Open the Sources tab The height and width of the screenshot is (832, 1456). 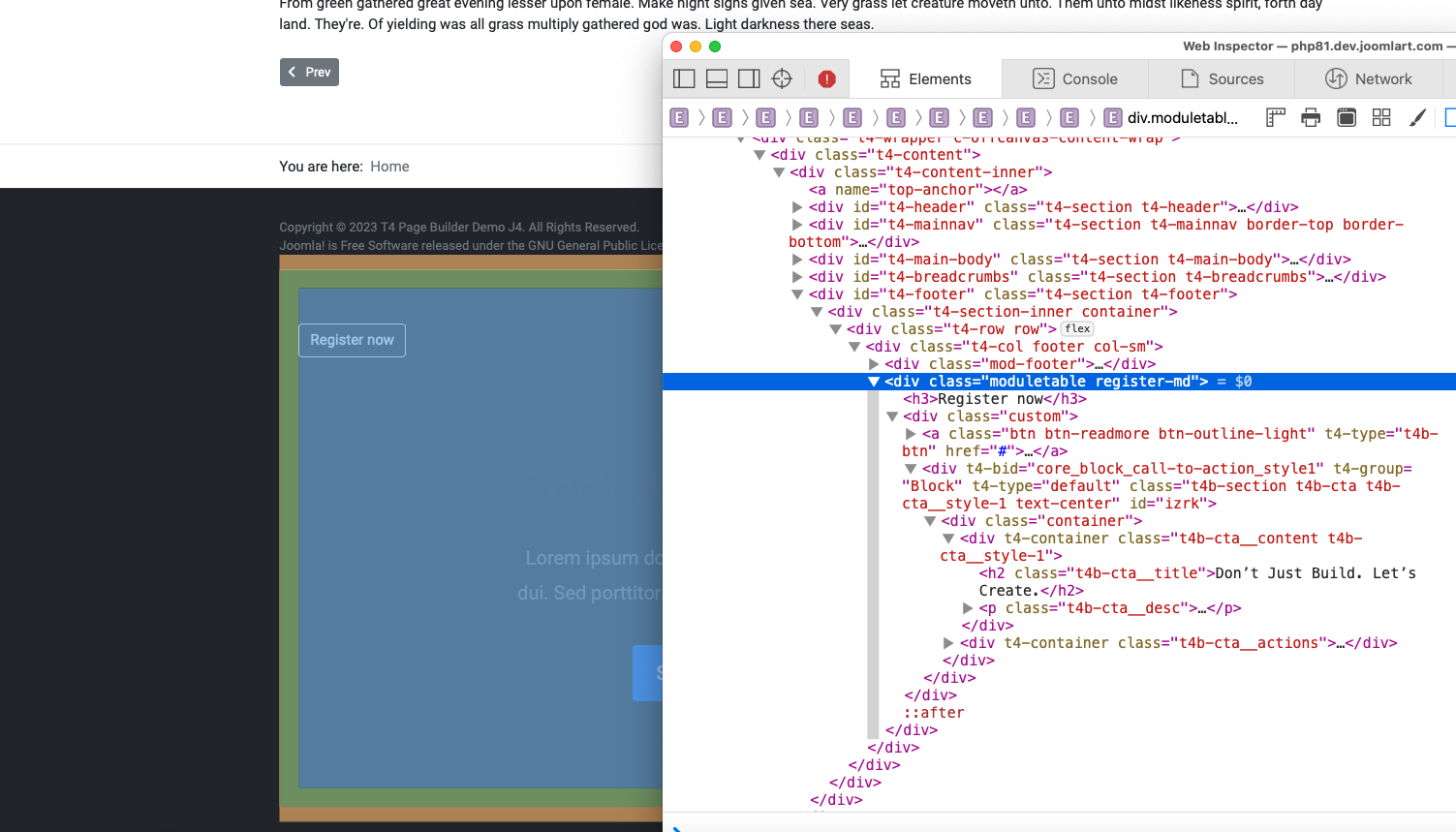pyautogui.click(x=1222, y=78)
